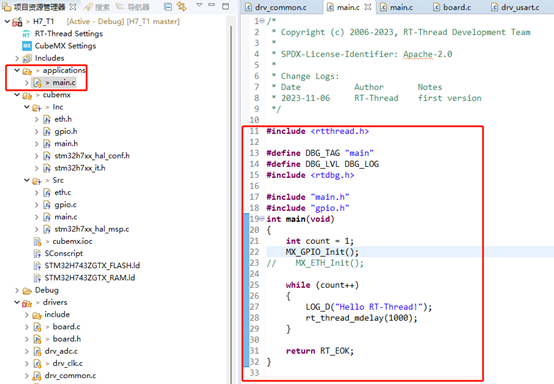Click the stm32h7xx_hal_conf.h file icon
This screenshot has width=554, height=384.
click(47, 156)
